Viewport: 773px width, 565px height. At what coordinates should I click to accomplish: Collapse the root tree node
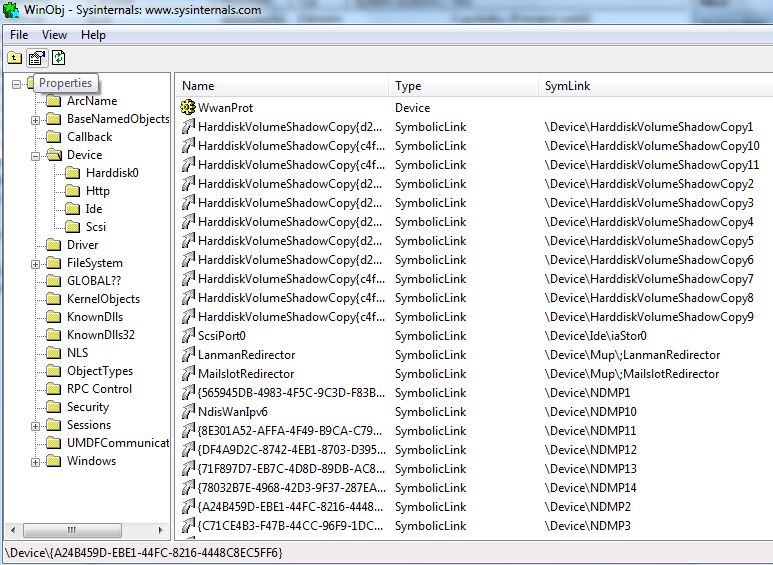click(16, 84)
